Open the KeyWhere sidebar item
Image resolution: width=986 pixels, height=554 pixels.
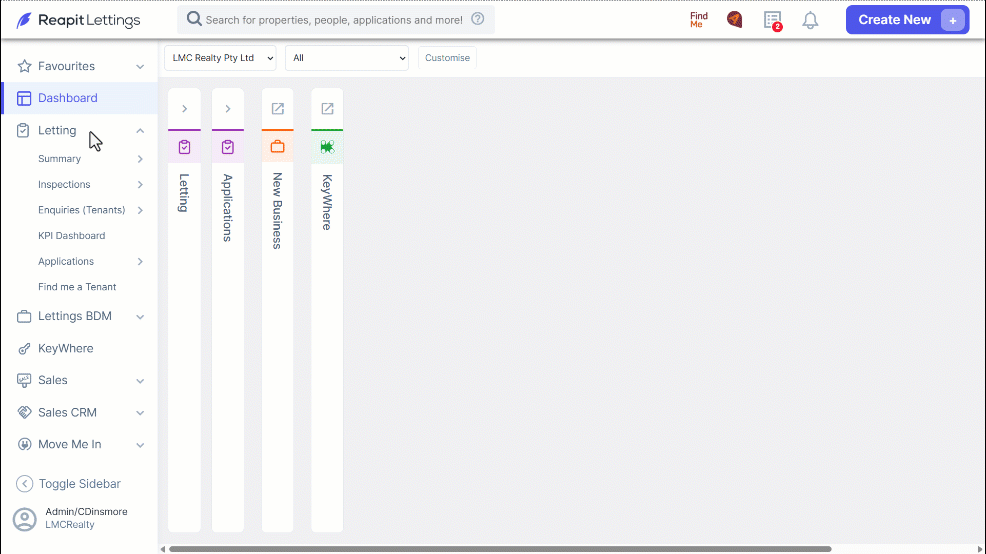pyautogui.click(x=65, y=348)
